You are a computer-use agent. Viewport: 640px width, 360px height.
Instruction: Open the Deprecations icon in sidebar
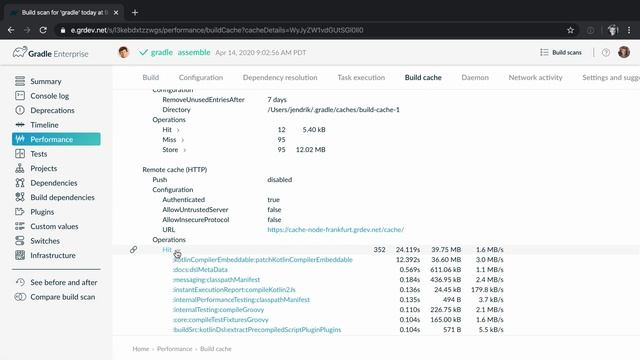tap(20, 110)
